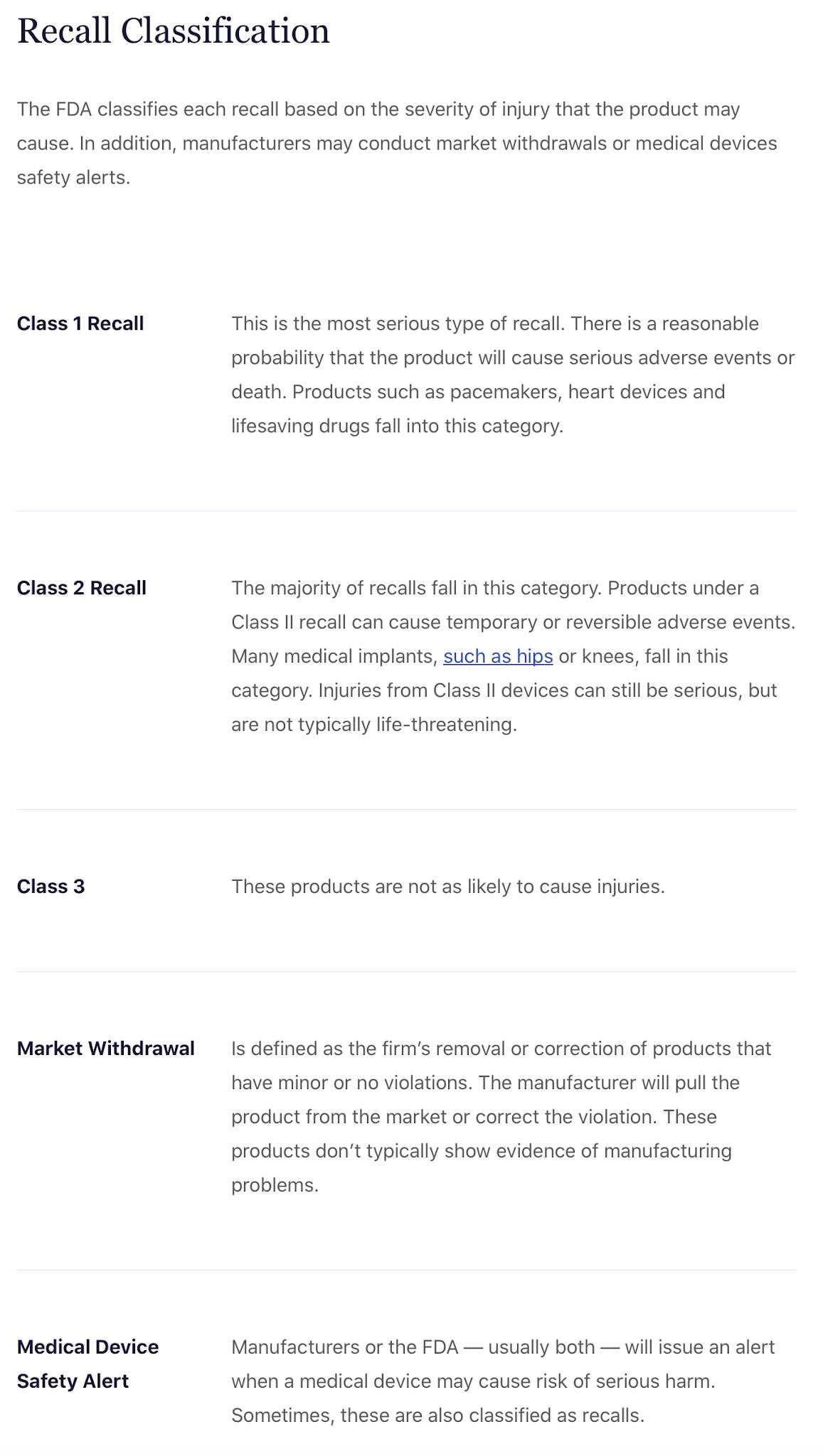Click the FDA classifies intro paragraph

[397, 144]
